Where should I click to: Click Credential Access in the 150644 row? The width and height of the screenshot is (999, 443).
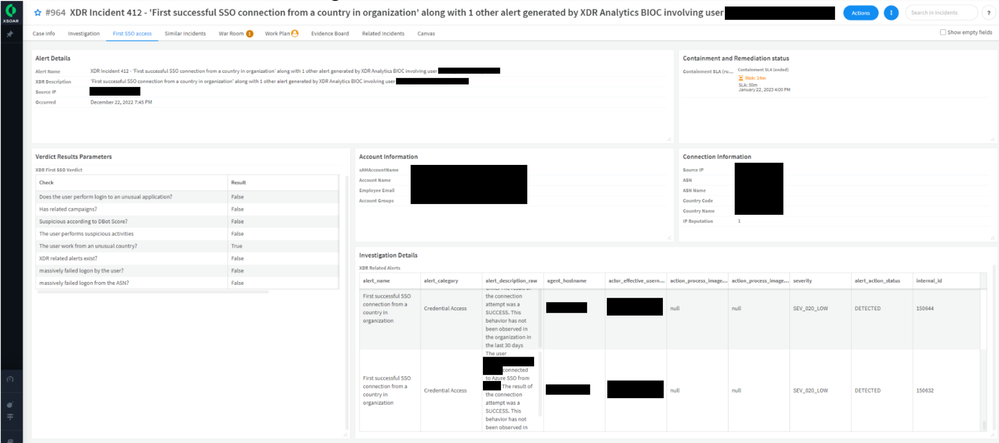pos(444,309)
